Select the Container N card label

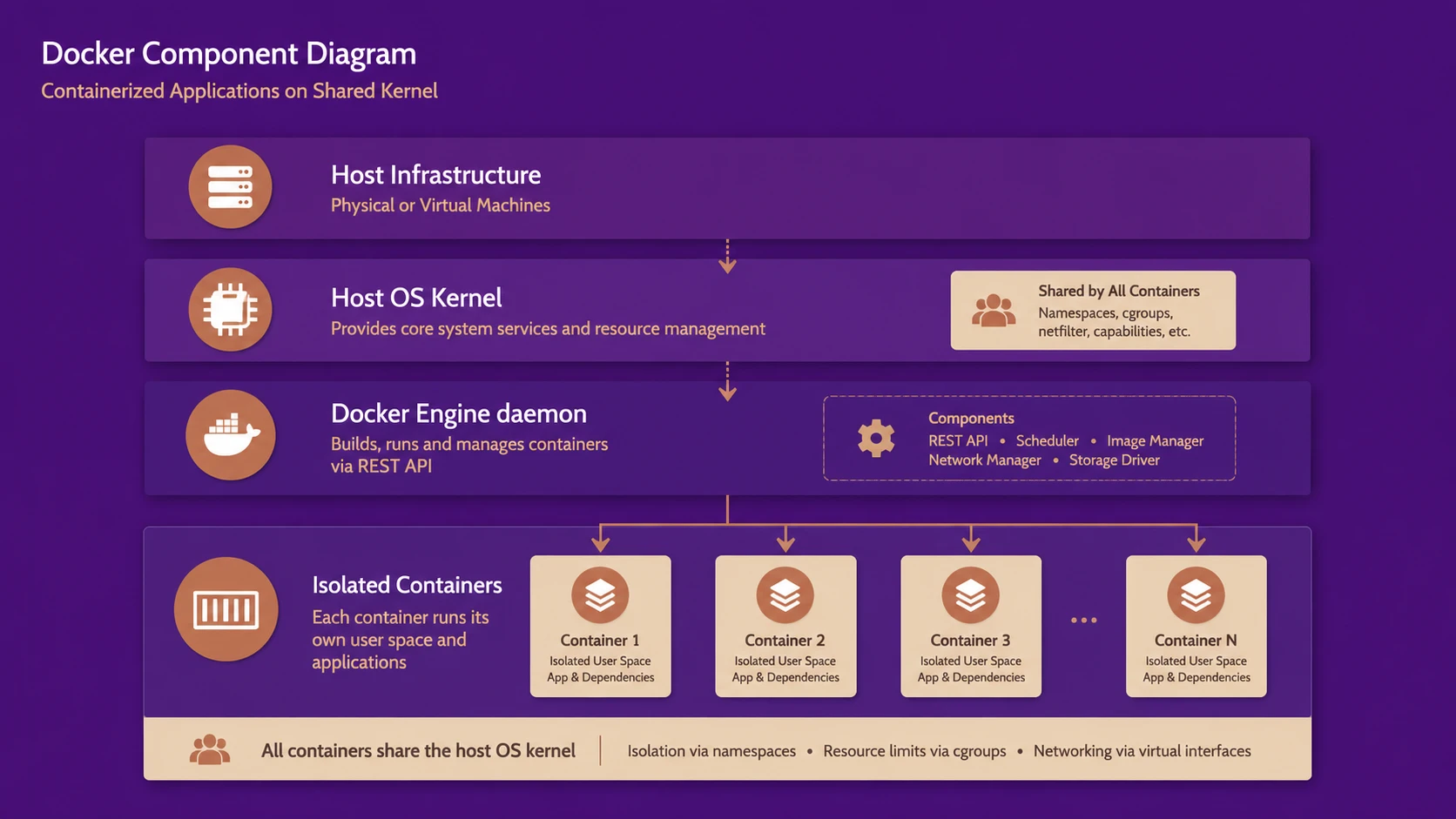click(x=1196, y=641)
